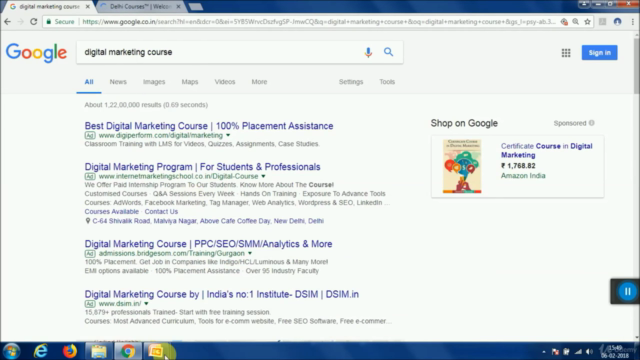Image resolution: width=640 pixels, height=360 pixels.
Task: Open Certificate Course in Digital Marketing product
Action: point(547,150)
